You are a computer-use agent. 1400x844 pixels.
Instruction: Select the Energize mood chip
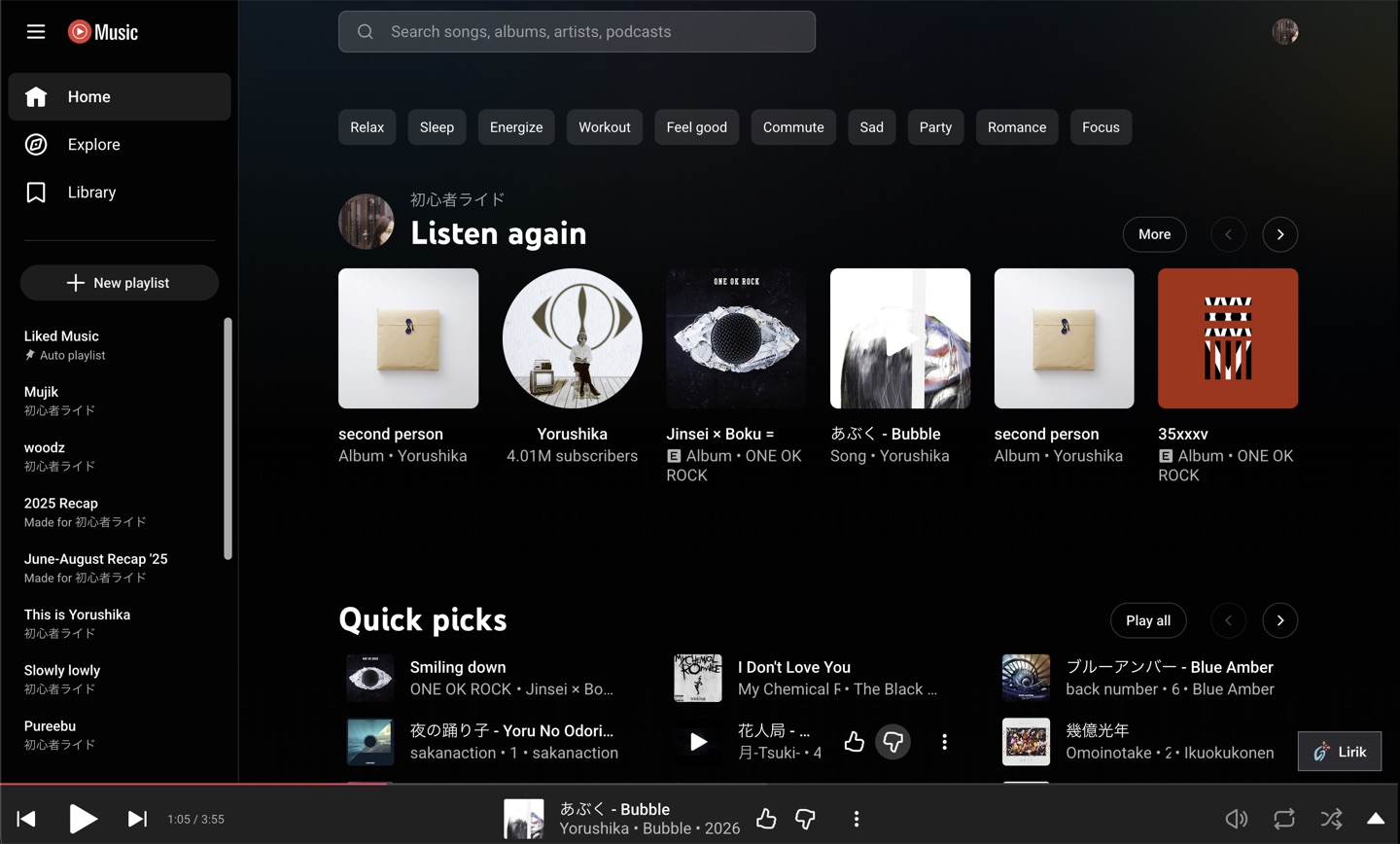pos(516,127)
